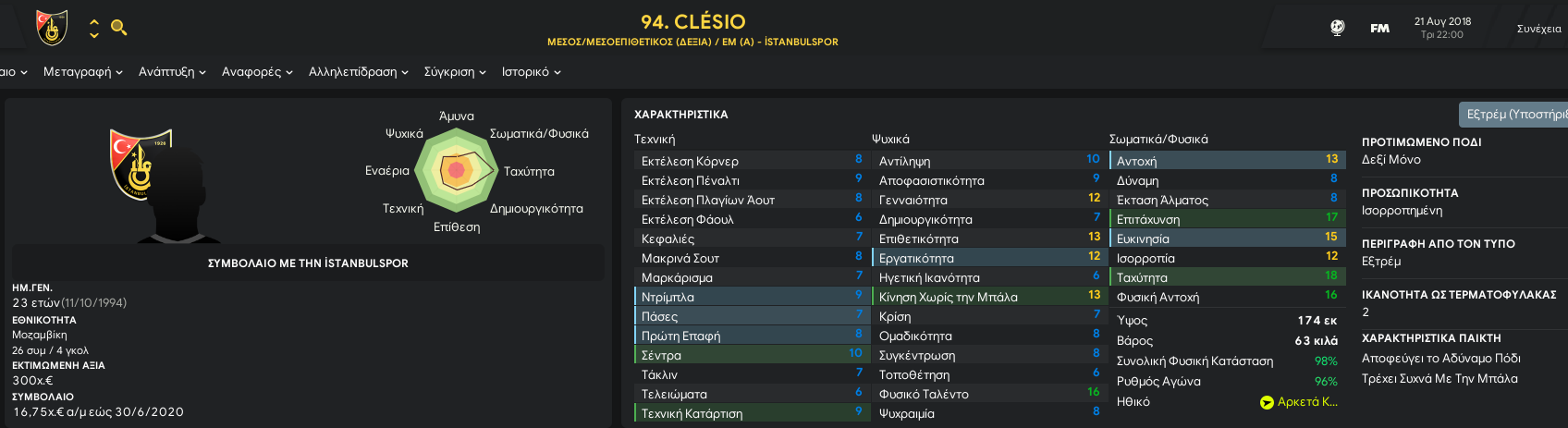
Task: Click the date 21 Αυγ 2018
Action: 1442,21
